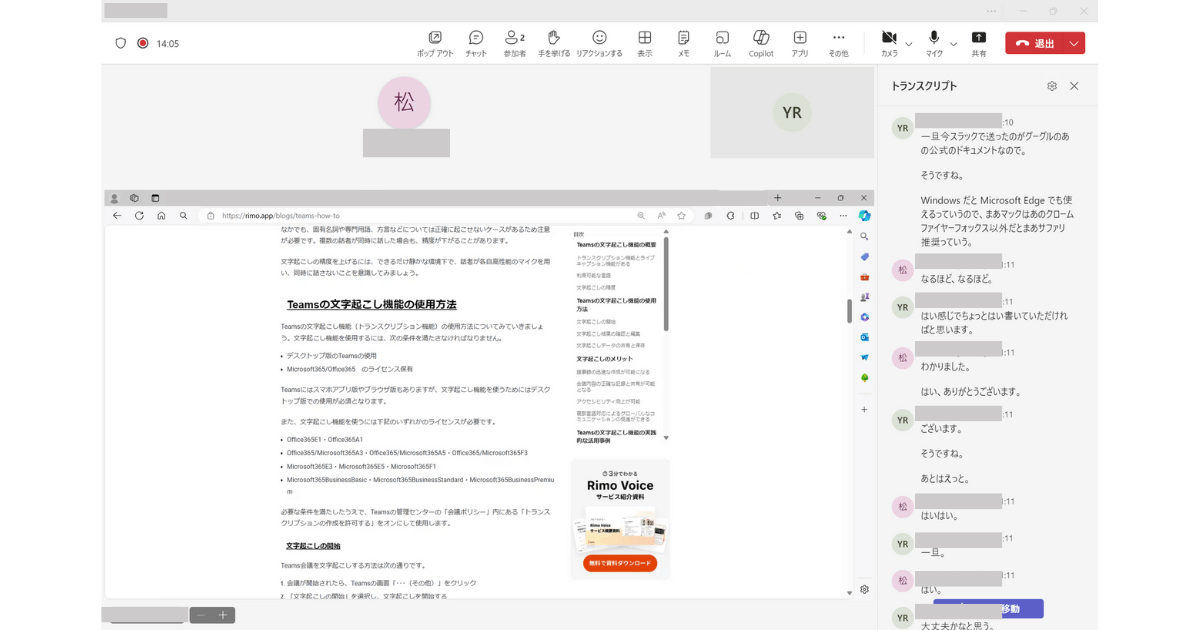
Task: Open the meeting notes (メモ)
Action: (x=682, y=42)
